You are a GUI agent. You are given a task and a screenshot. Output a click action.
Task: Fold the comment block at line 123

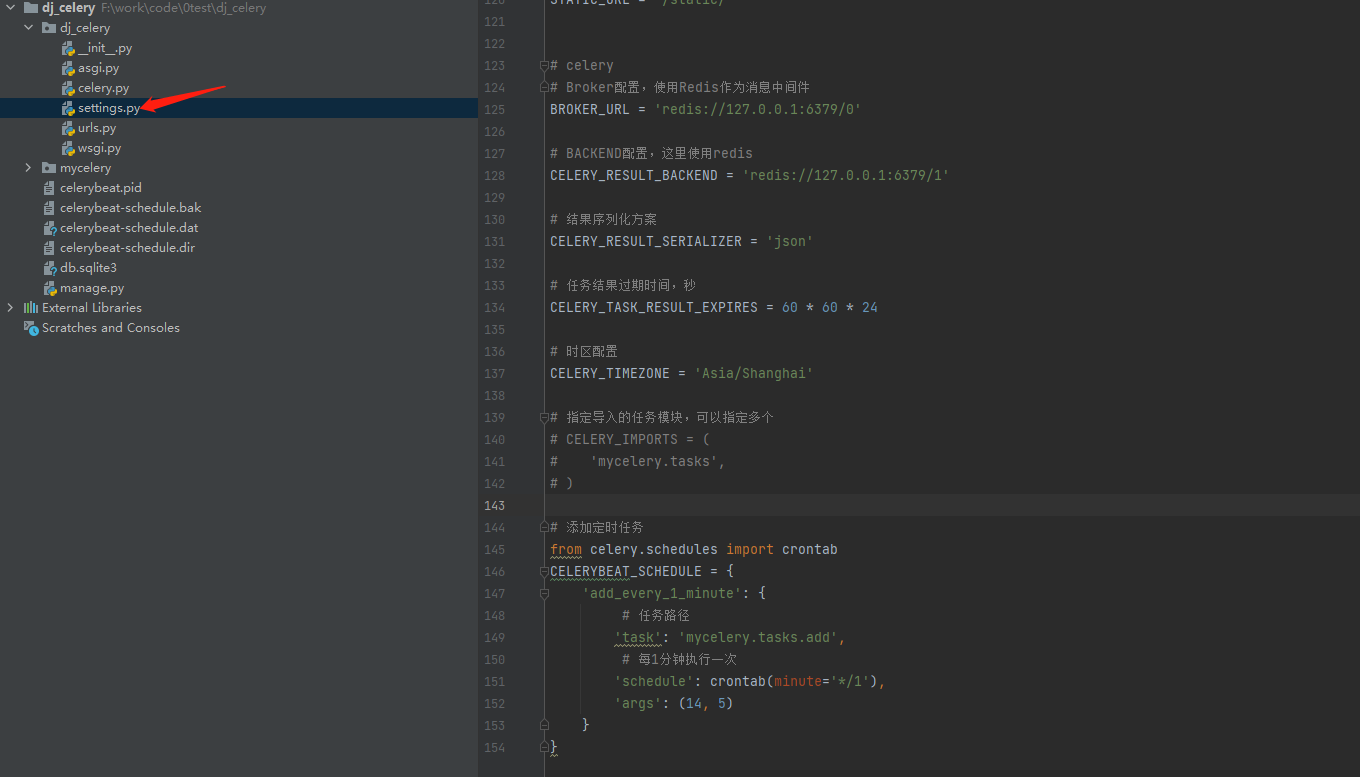coord(544,66)
